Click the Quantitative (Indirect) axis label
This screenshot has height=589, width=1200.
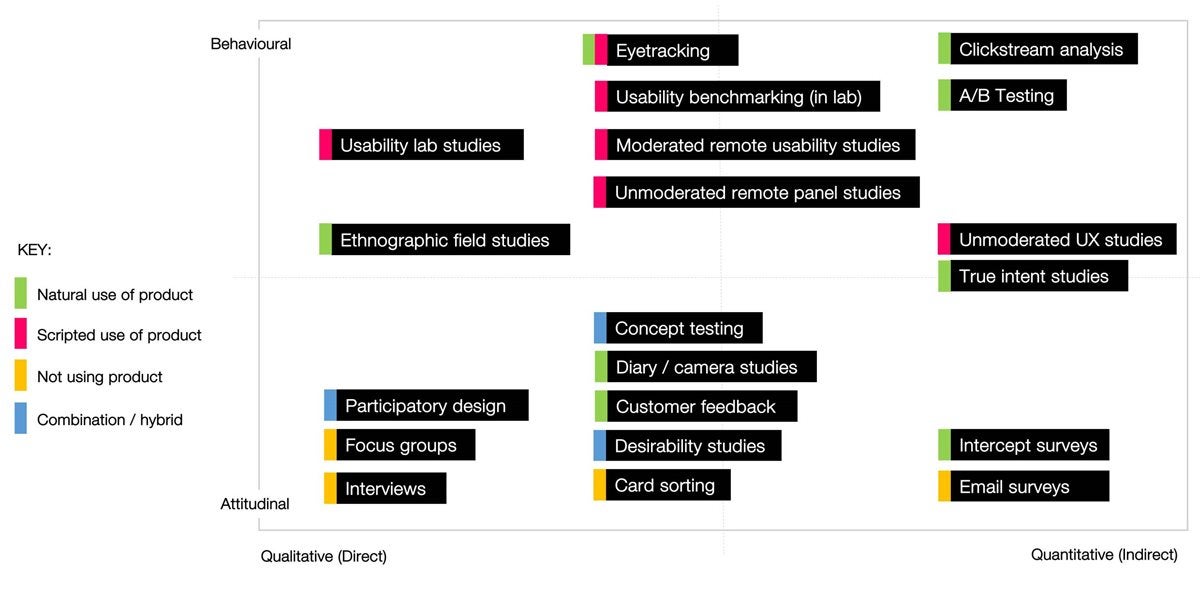[1104, 554]
